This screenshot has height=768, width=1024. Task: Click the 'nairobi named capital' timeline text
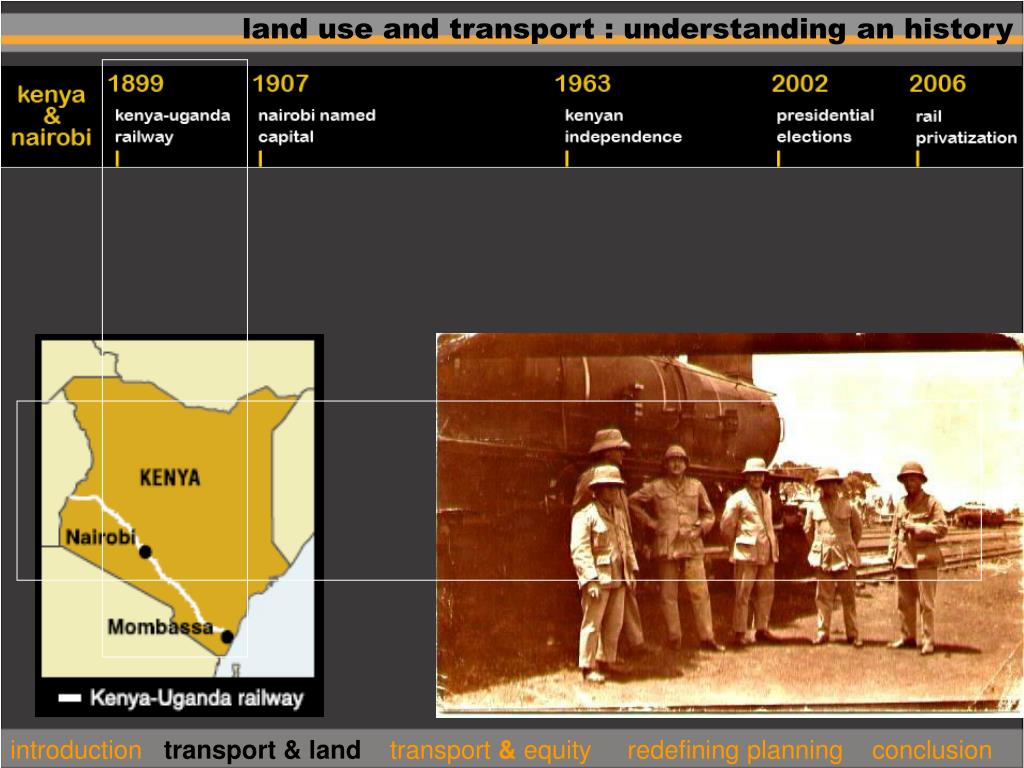317,126
